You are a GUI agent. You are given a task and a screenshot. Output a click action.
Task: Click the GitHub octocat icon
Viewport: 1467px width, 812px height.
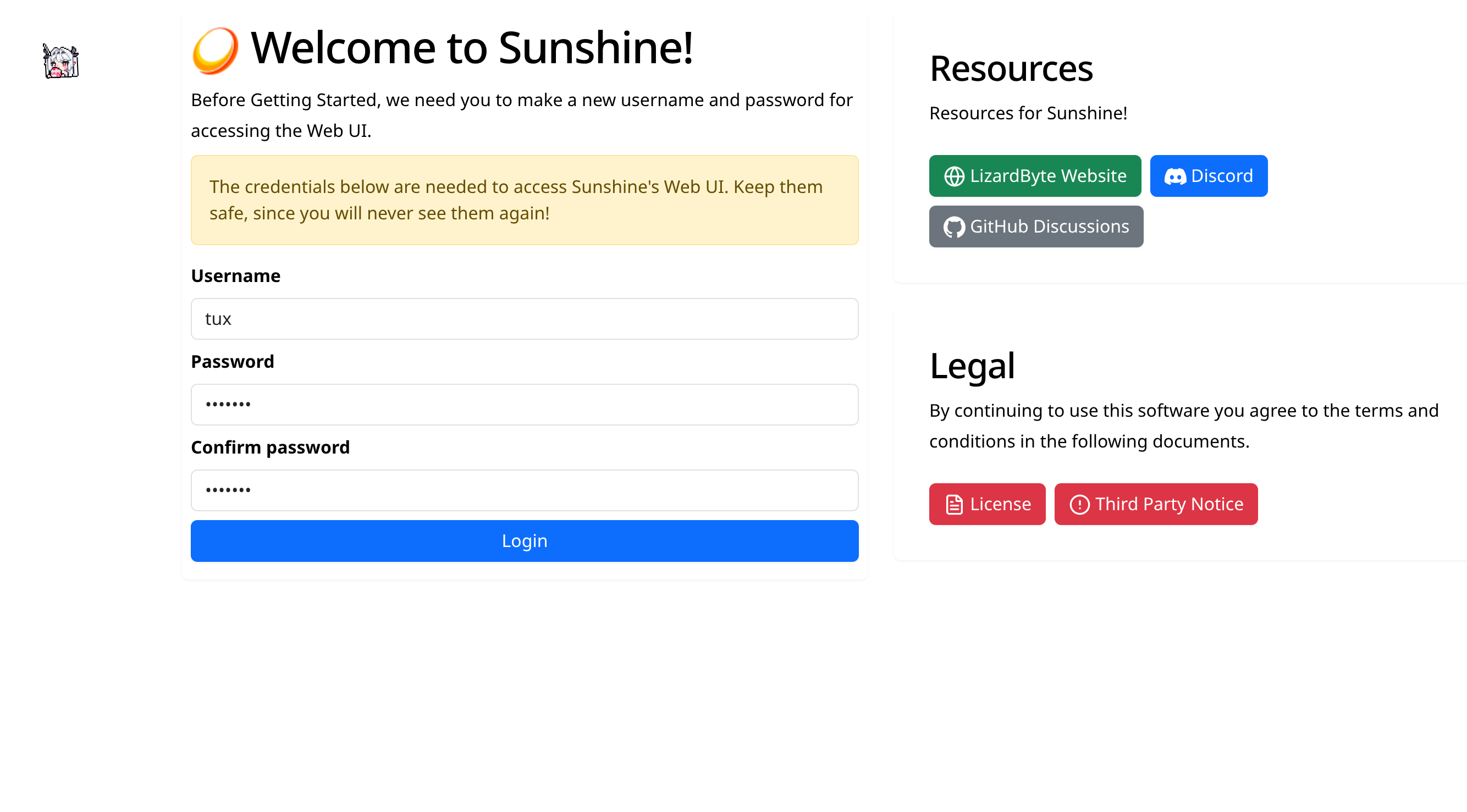pos(954,227)
